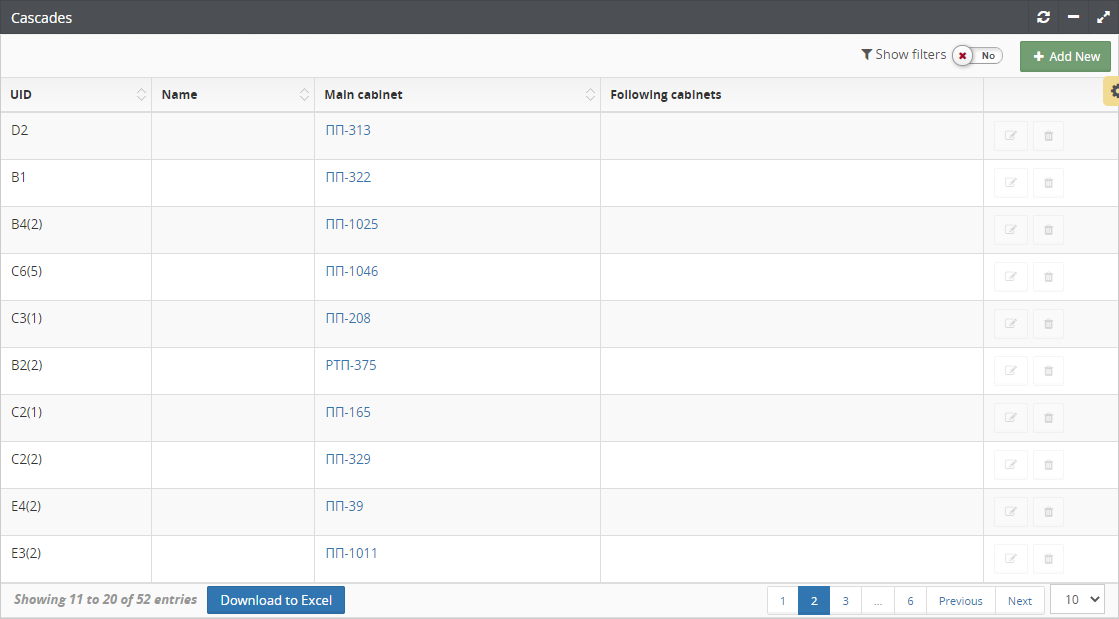Collapse the Cascades panel with minus icon
1119x619 pixels.
click(1073, 17)
